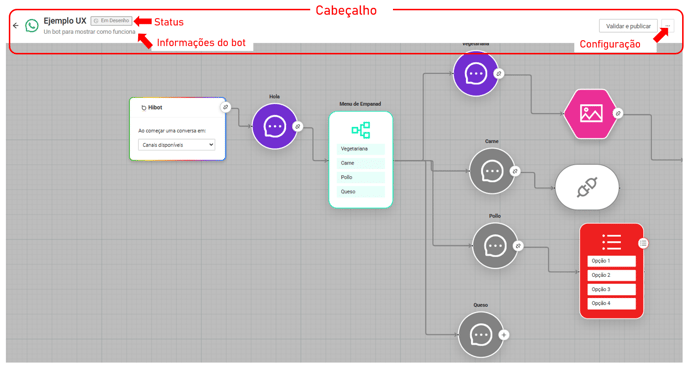The width and height of the screenshot is (688, 366).
Task: Select the Hola message node
Action: (x=275, y=126)
